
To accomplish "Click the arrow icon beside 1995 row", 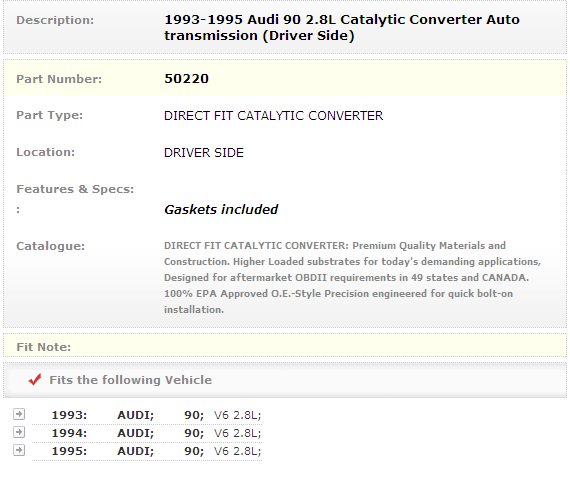I will coord(19,450).
